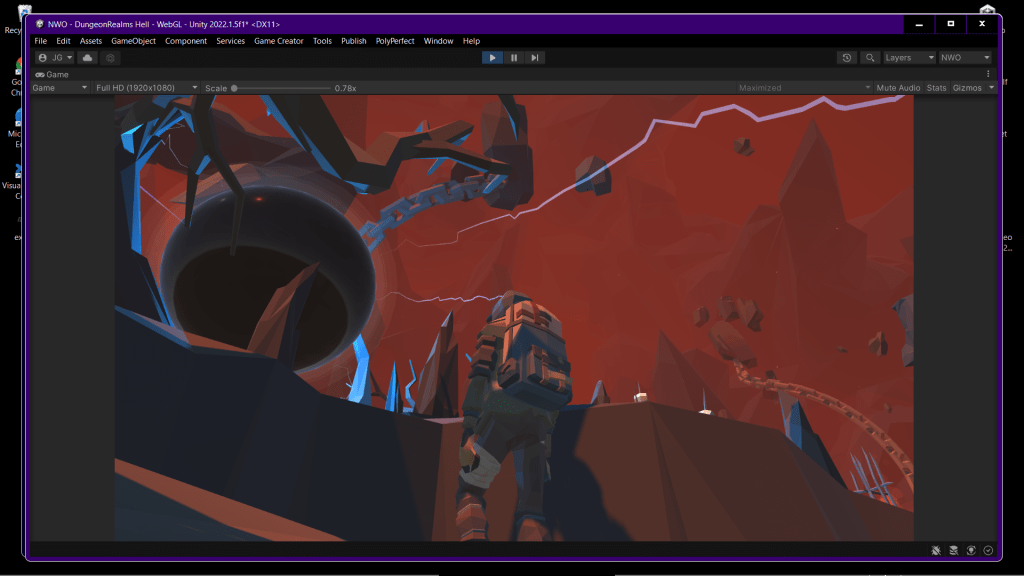Open the NWO layout dropdown
The height and width of the screenshot is (576, 1024).
tap(965, 58)
